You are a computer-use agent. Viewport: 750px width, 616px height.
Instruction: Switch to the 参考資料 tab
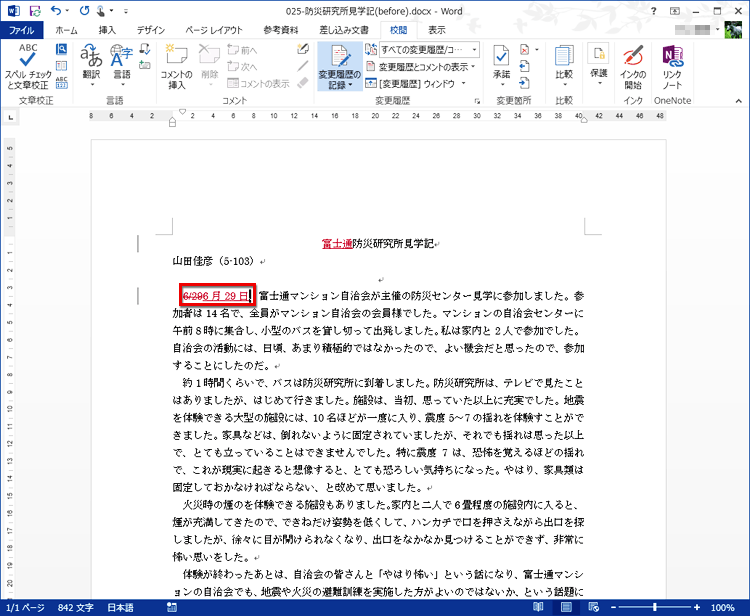point(281,30)
